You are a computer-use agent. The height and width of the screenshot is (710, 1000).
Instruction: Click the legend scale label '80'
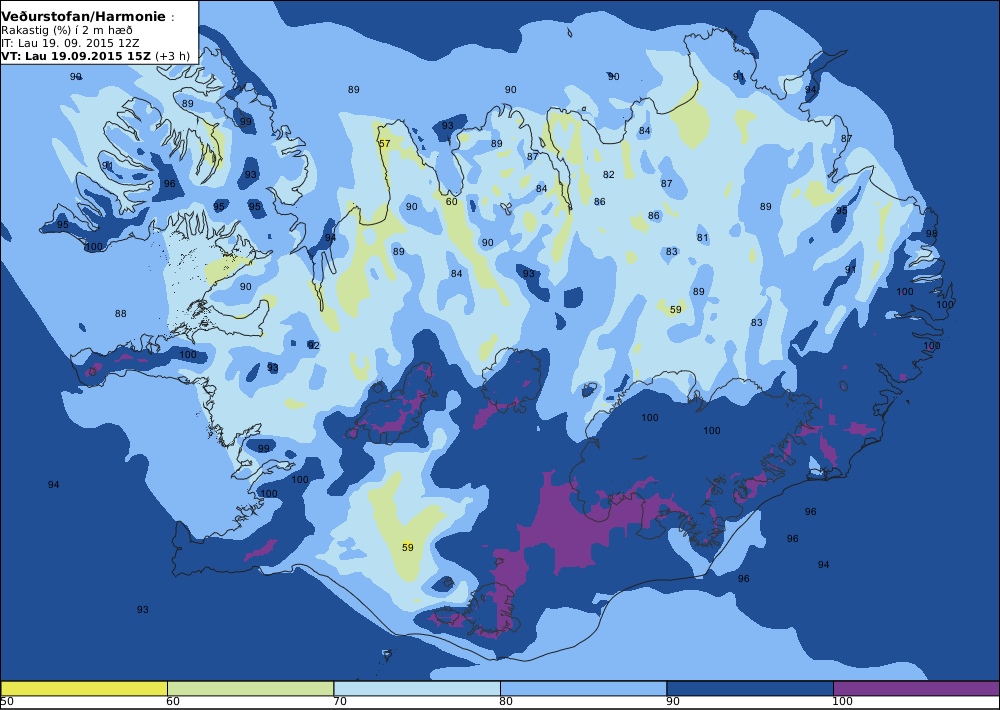coord(506,702)
